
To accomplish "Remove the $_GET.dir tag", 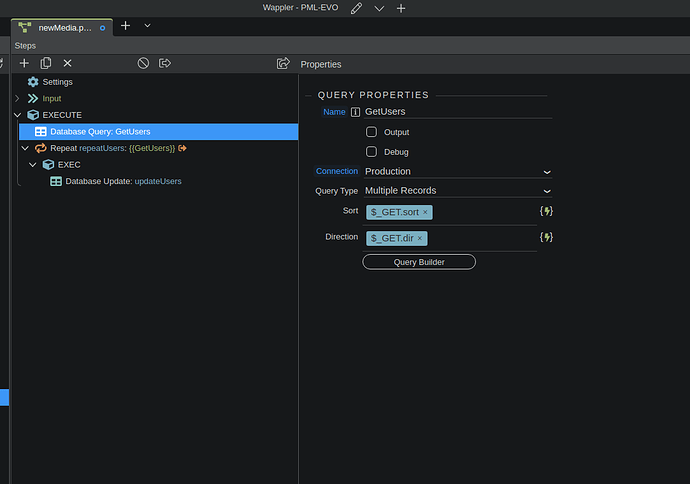I will tap(420, 238).
